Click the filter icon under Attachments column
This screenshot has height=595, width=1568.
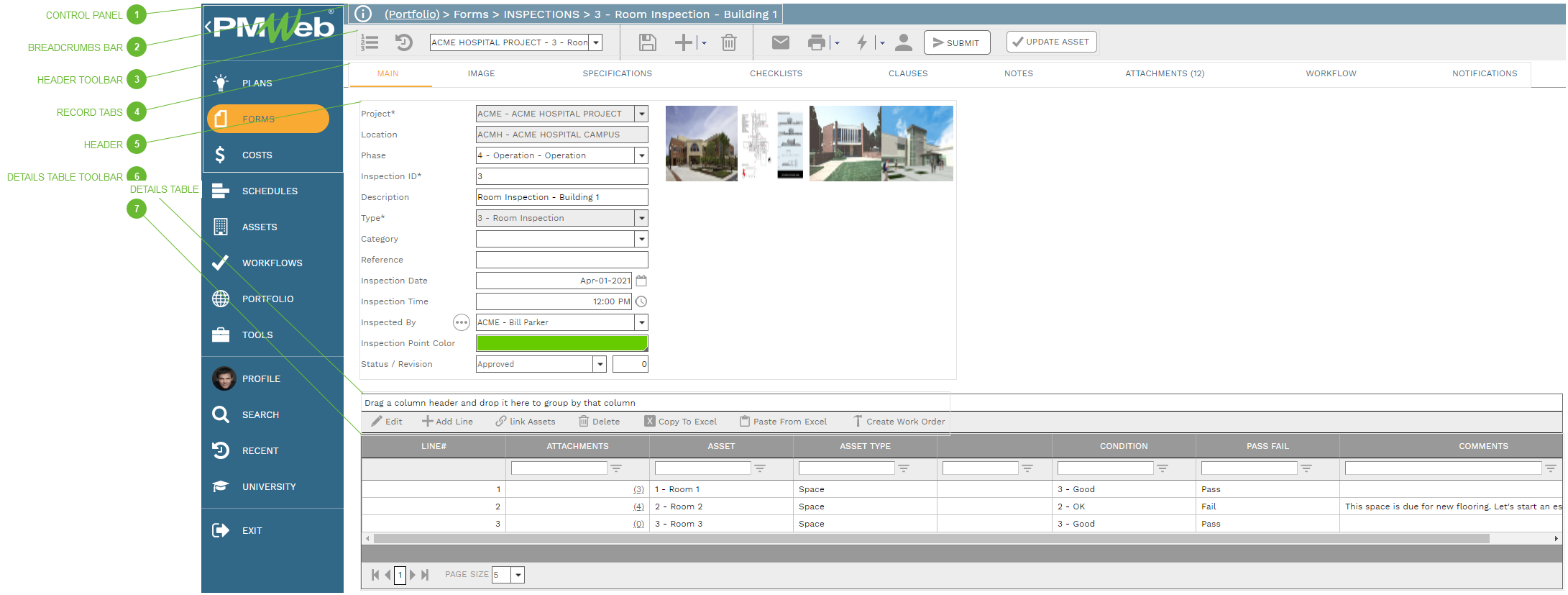click(x=616, y=468)
